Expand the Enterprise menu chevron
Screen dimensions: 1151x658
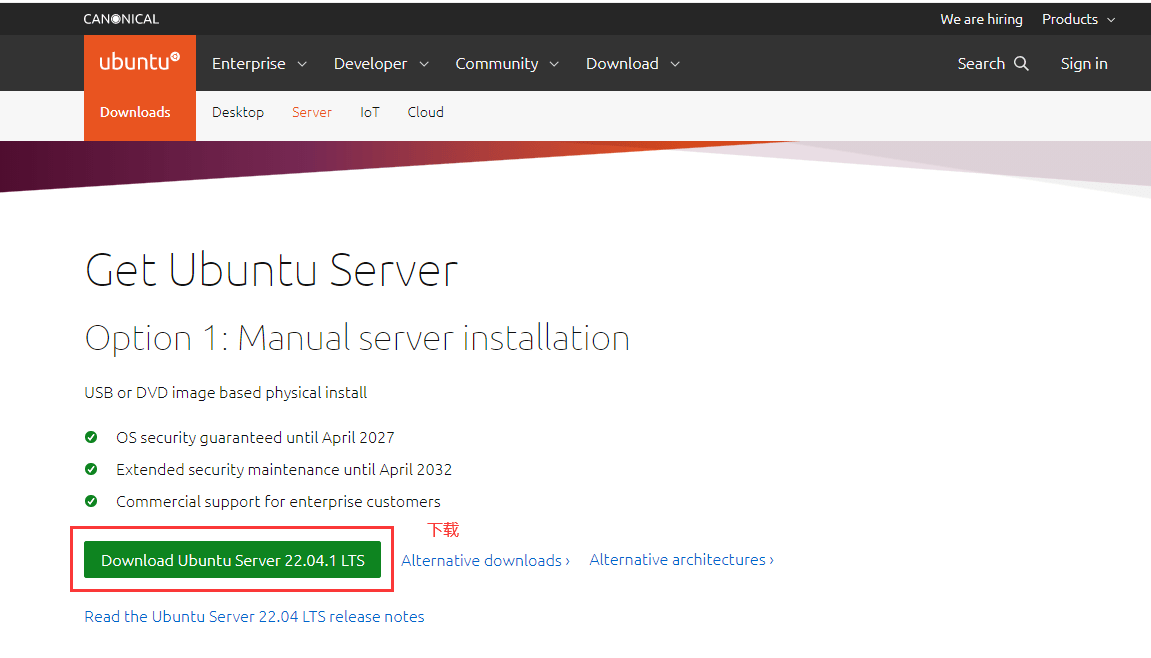(x=302, y=65)
